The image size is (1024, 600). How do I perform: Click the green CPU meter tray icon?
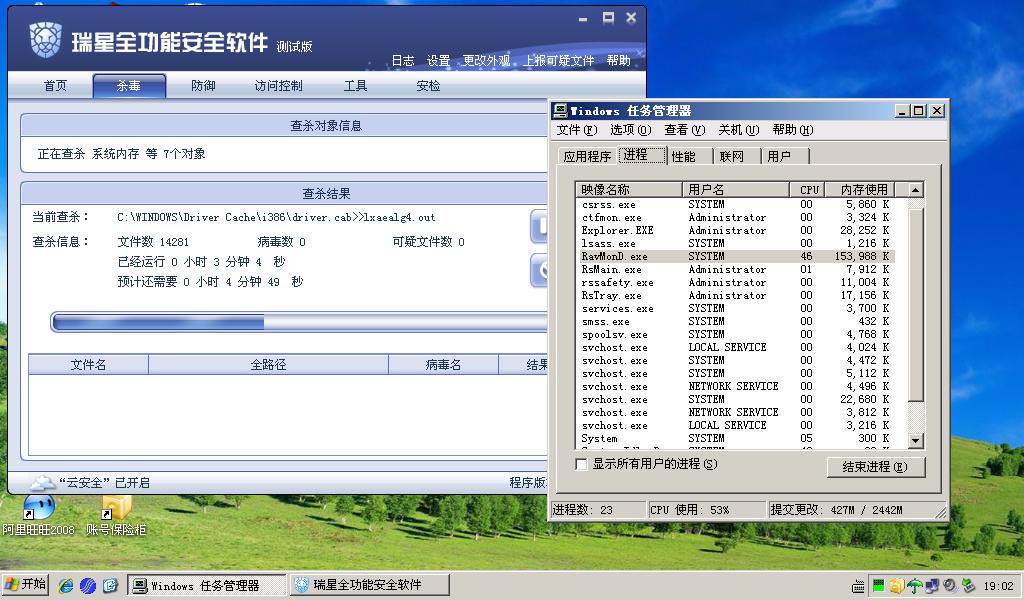pos(878,586)
